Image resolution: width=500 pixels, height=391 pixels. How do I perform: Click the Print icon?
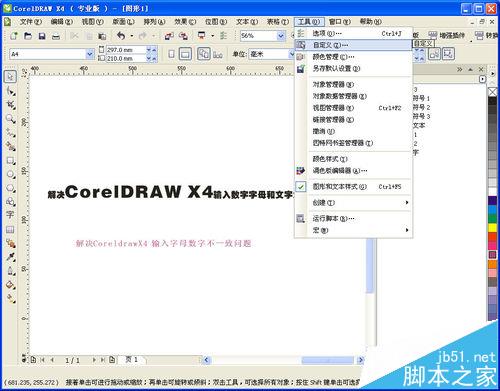click(x=56, y=36)
